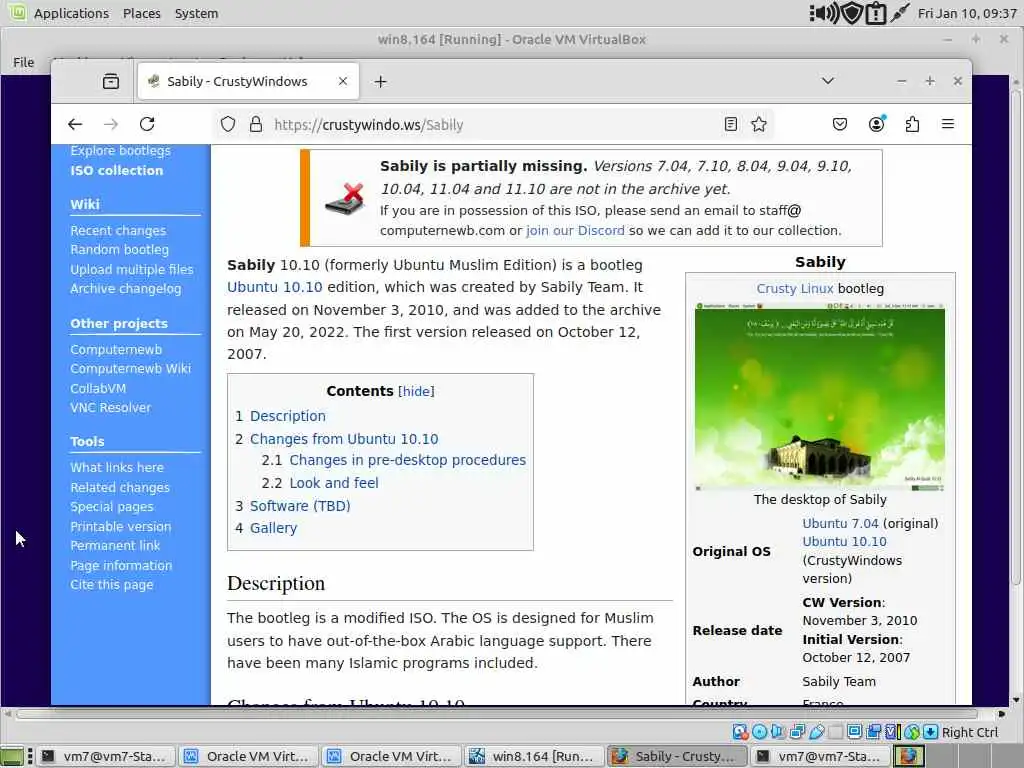Open the volume control in the top panel
1024x768 pixels.
click(825, 13)
